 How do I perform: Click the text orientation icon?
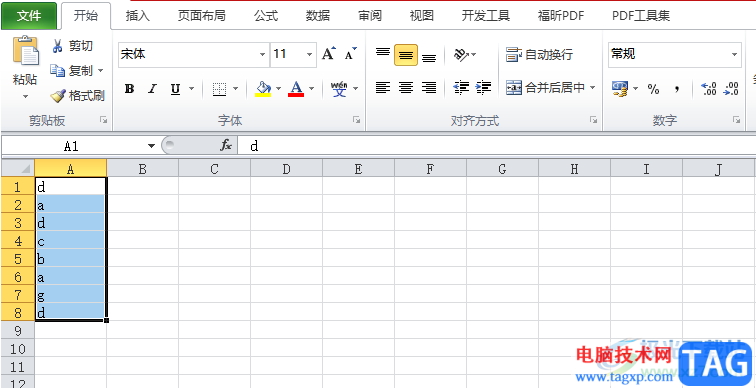click(x=460, y=54)
